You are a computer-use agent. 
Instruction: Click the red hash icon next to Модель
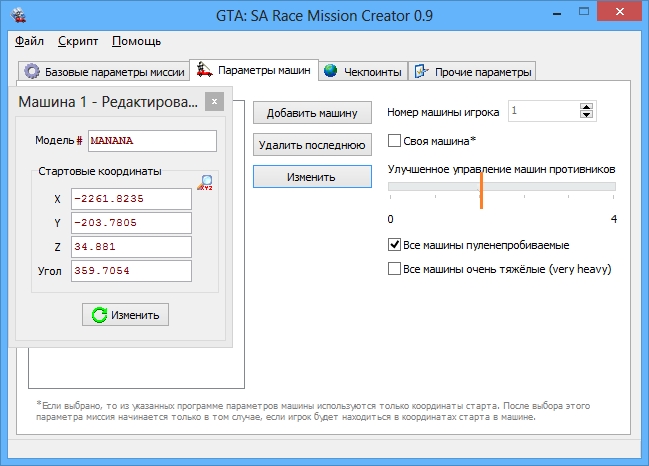[x=80, y=141]
